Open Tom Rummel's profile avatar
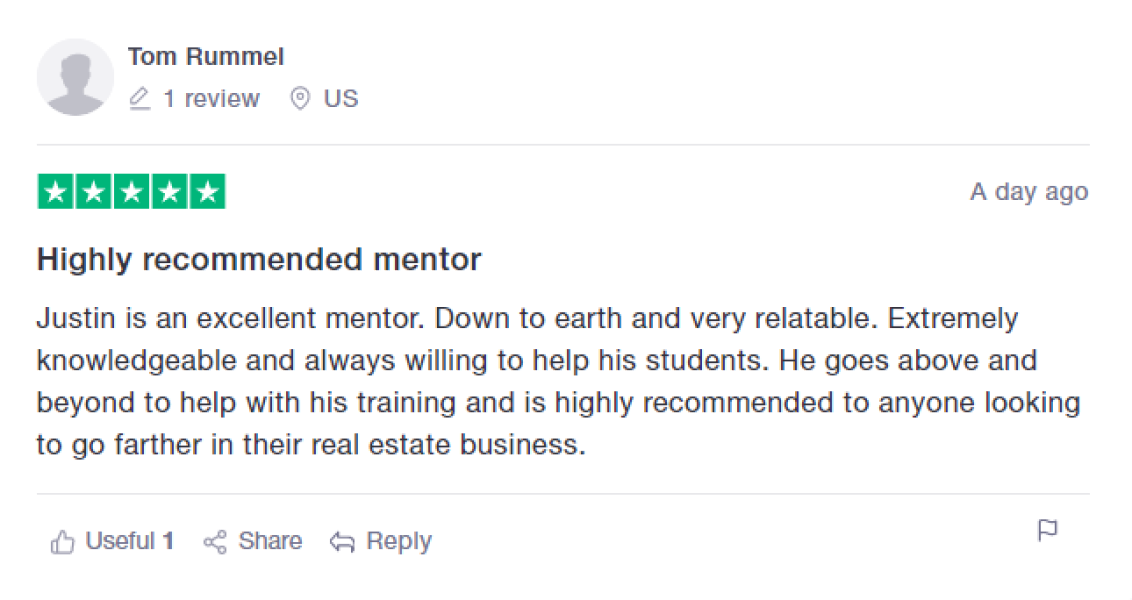Image resolution: width=1132 pixels, height=600 pixels. (75, 77)
